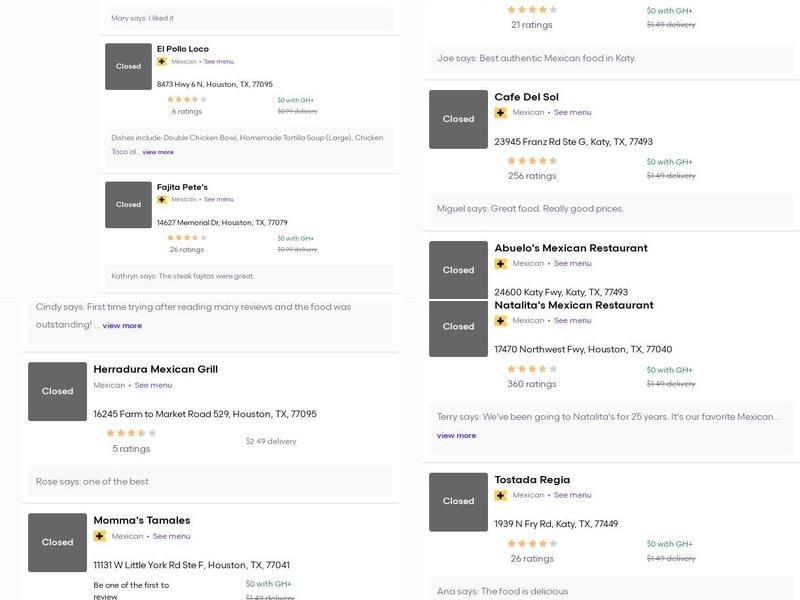The image size is (800, 600).
Task: Open the Momma's Tamales restaurant title
Action: point(141,520)
